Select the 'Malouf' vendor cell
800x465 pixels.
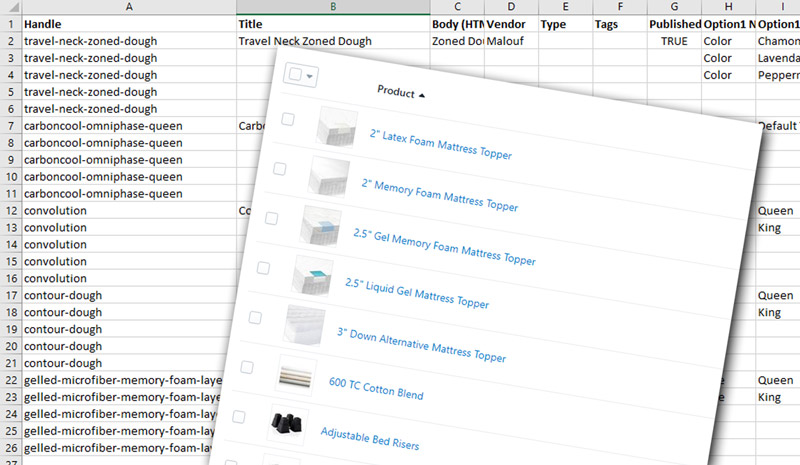point(511,41)
